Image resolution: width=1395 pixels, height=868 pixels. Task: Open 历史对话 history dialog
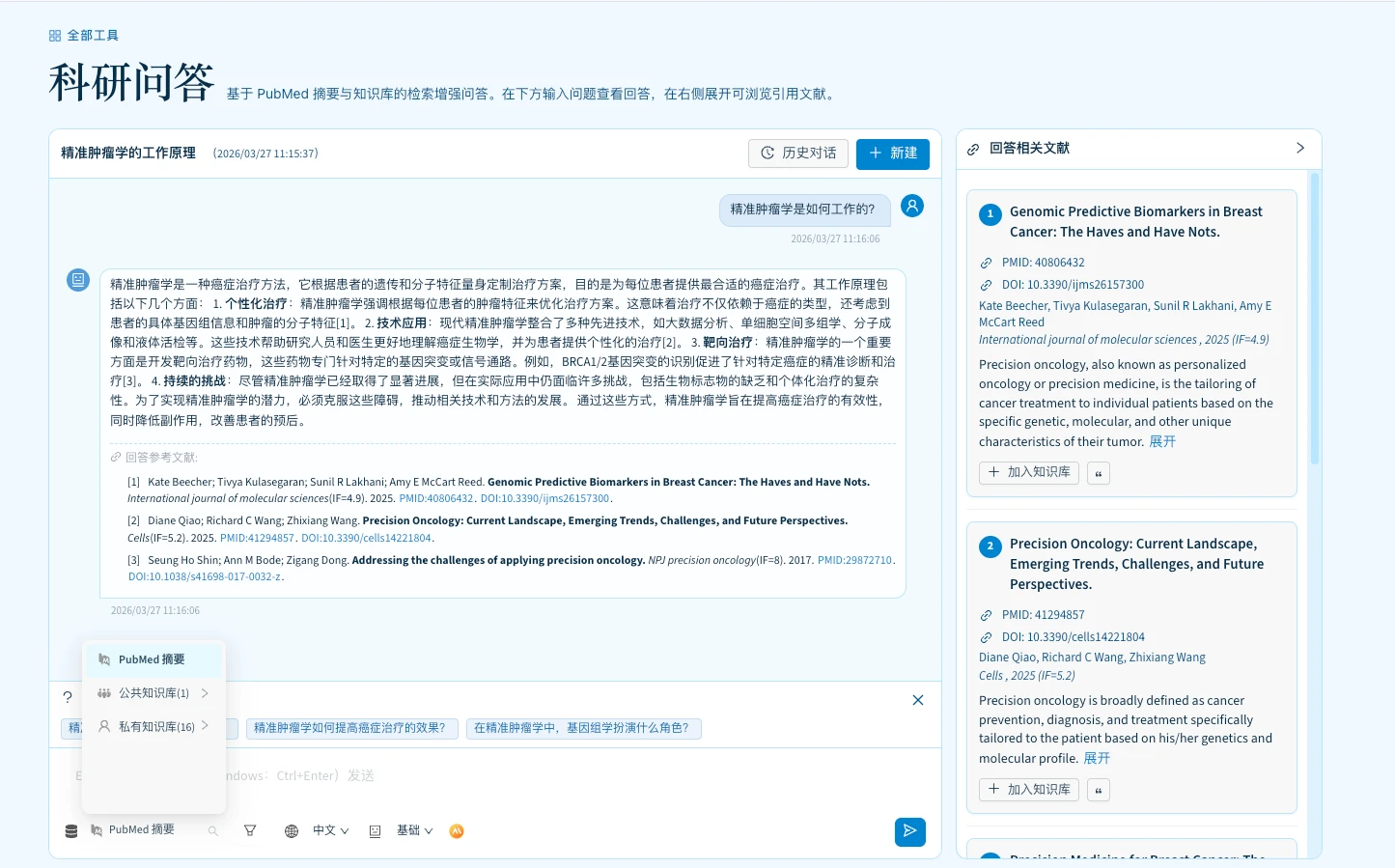pos(798,153)
